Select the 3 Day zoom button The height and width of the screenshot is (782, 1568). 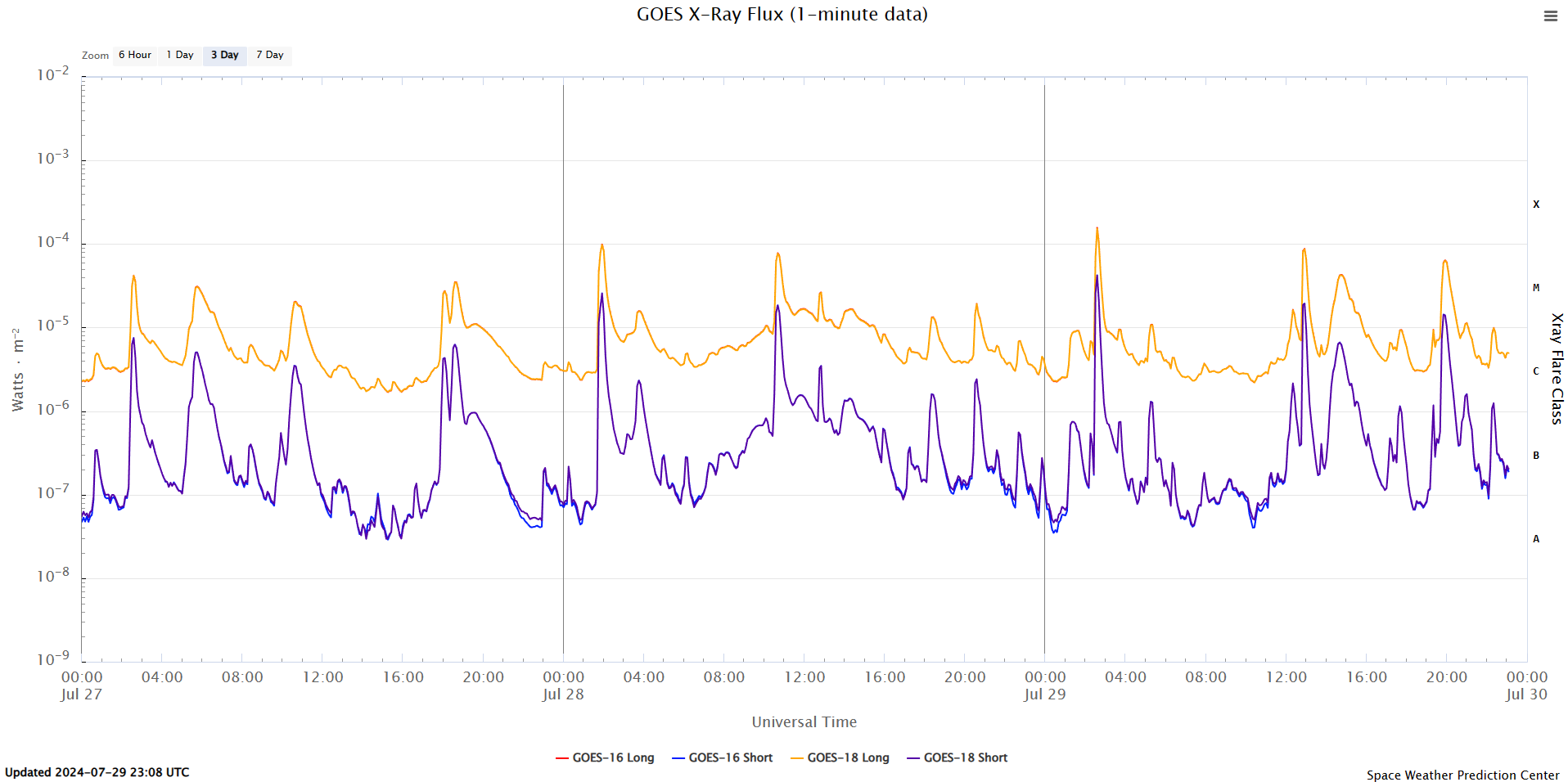point(225,56)
